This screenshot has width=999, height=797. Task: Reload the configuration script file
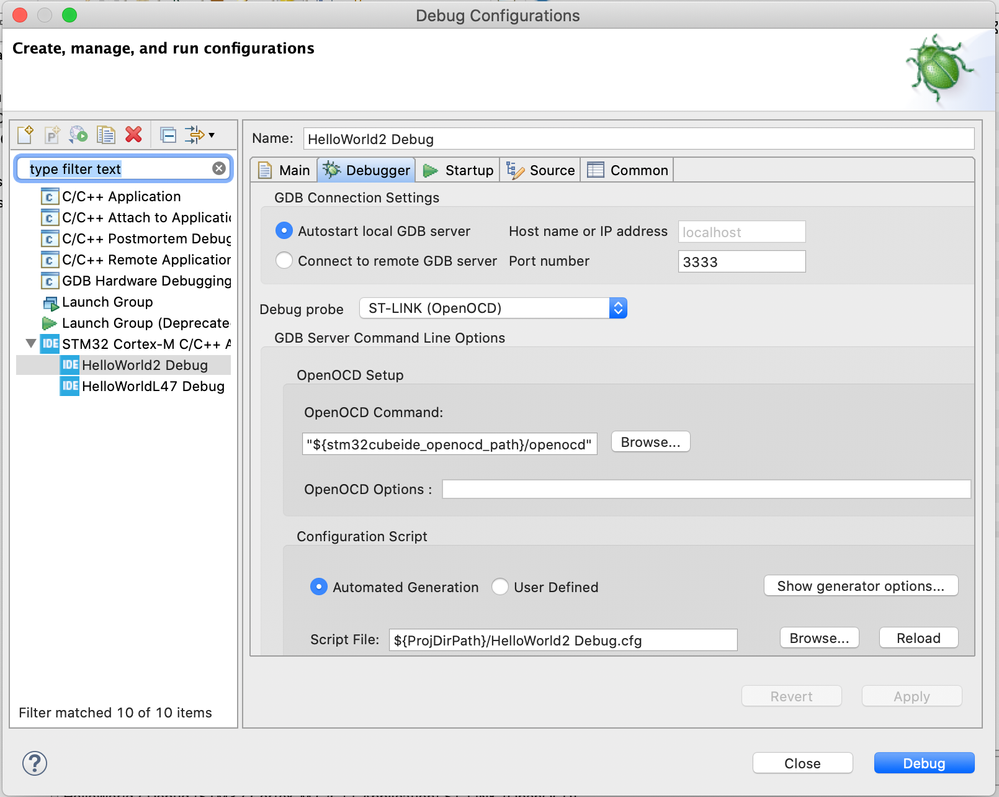coord(919,638)
